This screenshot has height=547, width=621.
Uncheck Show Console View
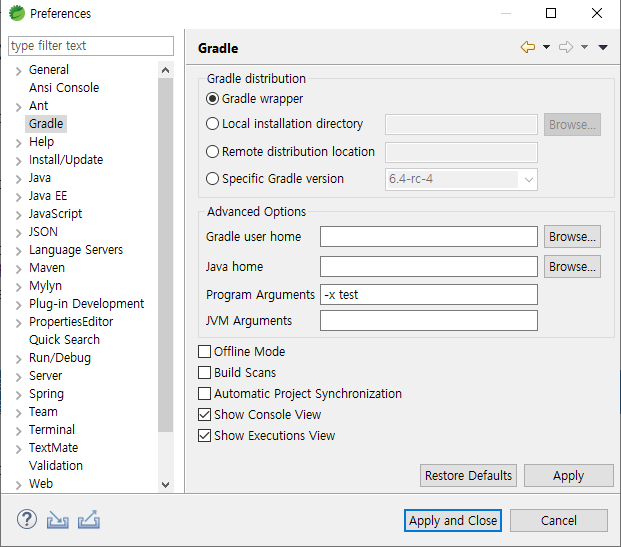click(x=204, y=414)
